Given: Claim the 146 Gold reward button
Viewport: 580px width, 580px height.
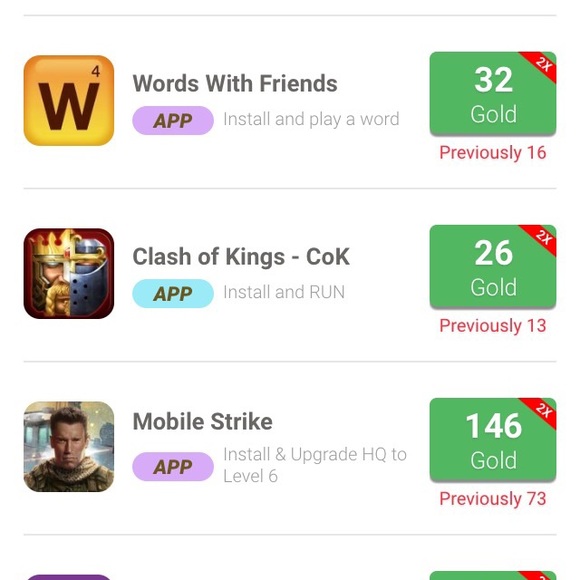Looking at the screenshot, I should coord(493,440).
